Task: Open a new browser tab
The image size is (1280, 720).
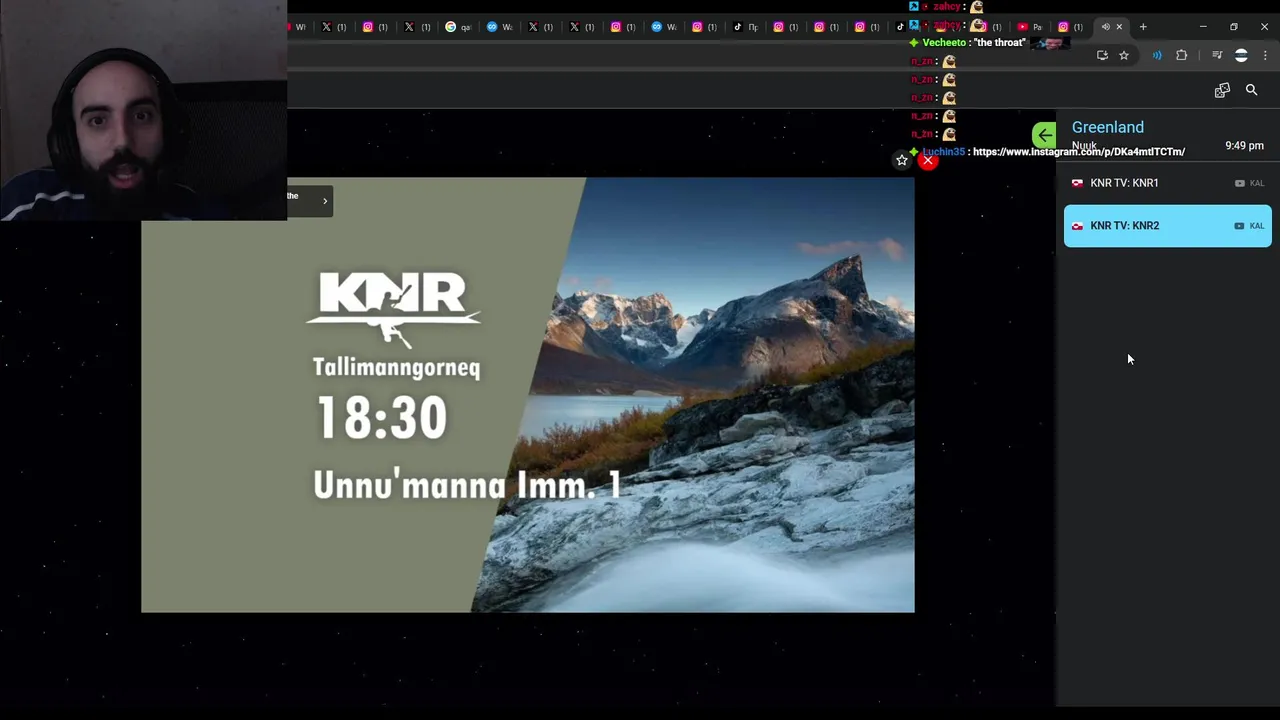Action: coord(1143,27)
